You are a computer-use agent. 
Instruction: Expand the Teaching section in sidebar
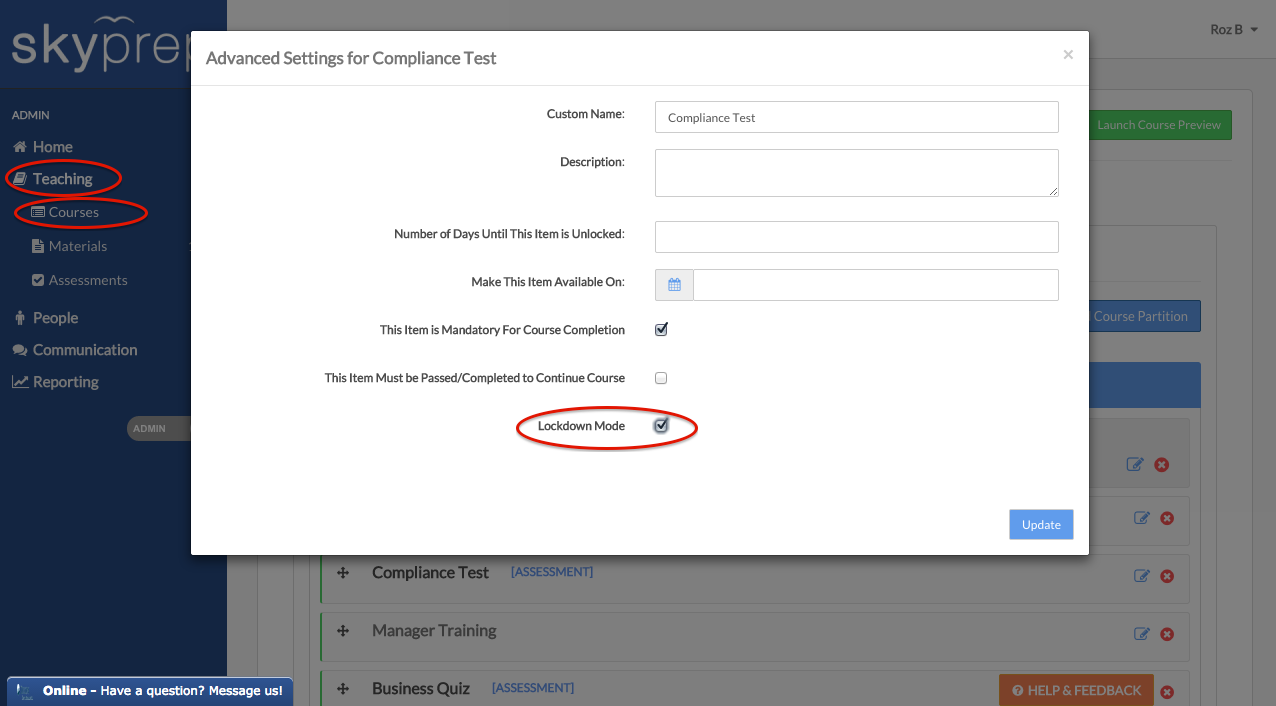pos(62,179)
